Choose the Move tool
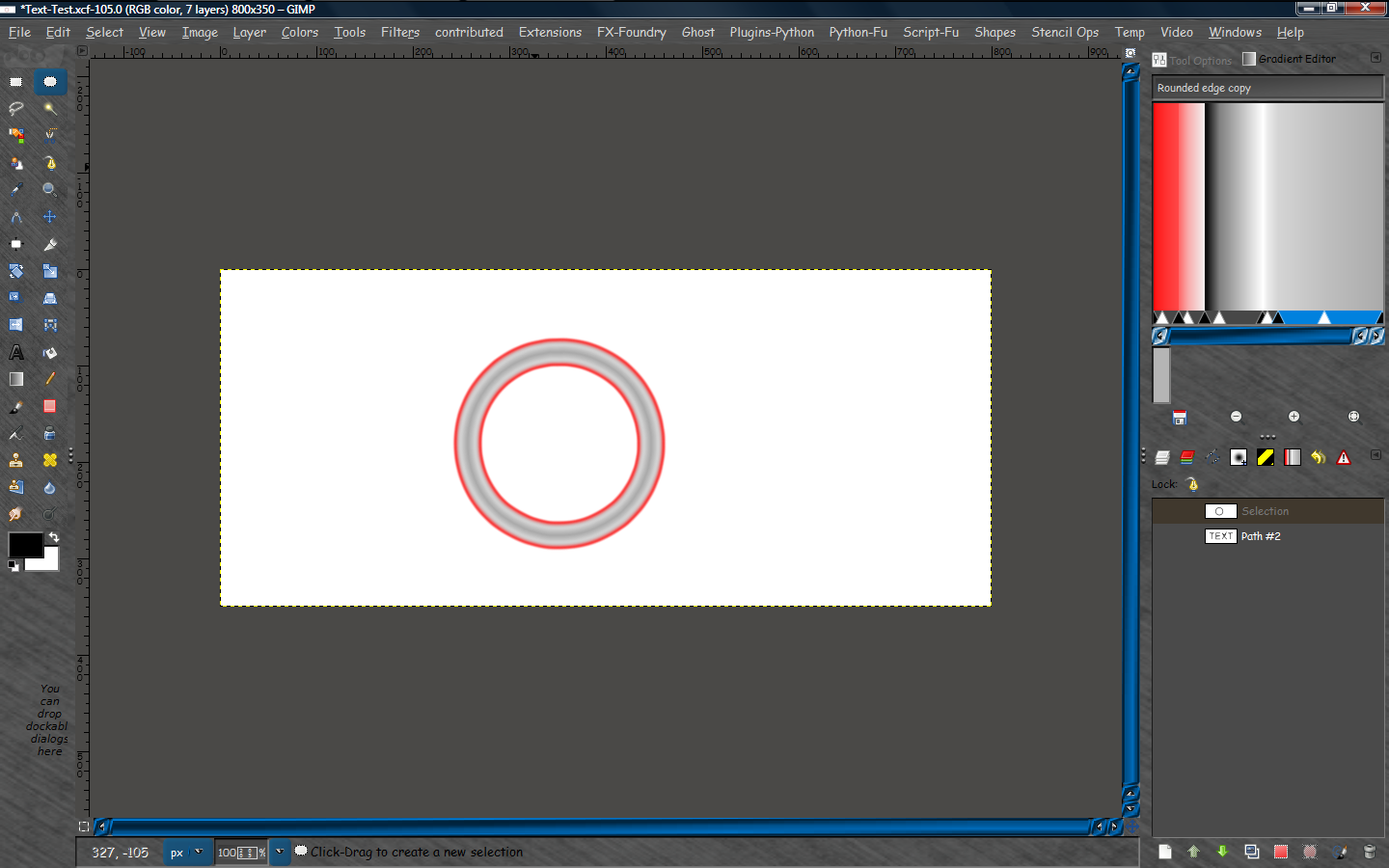 (x=50, y=217)
